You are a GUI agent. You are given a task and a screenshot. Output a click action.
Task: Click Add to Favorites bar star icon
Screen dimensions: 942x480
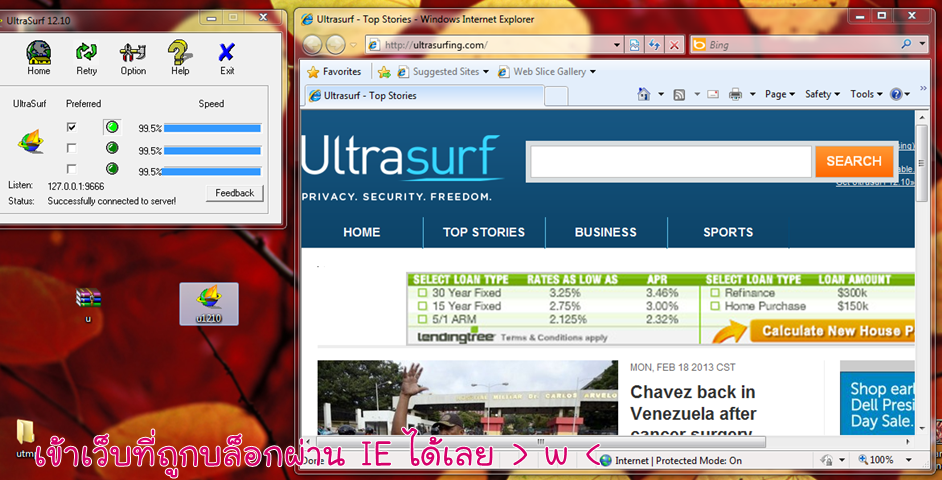384,72
